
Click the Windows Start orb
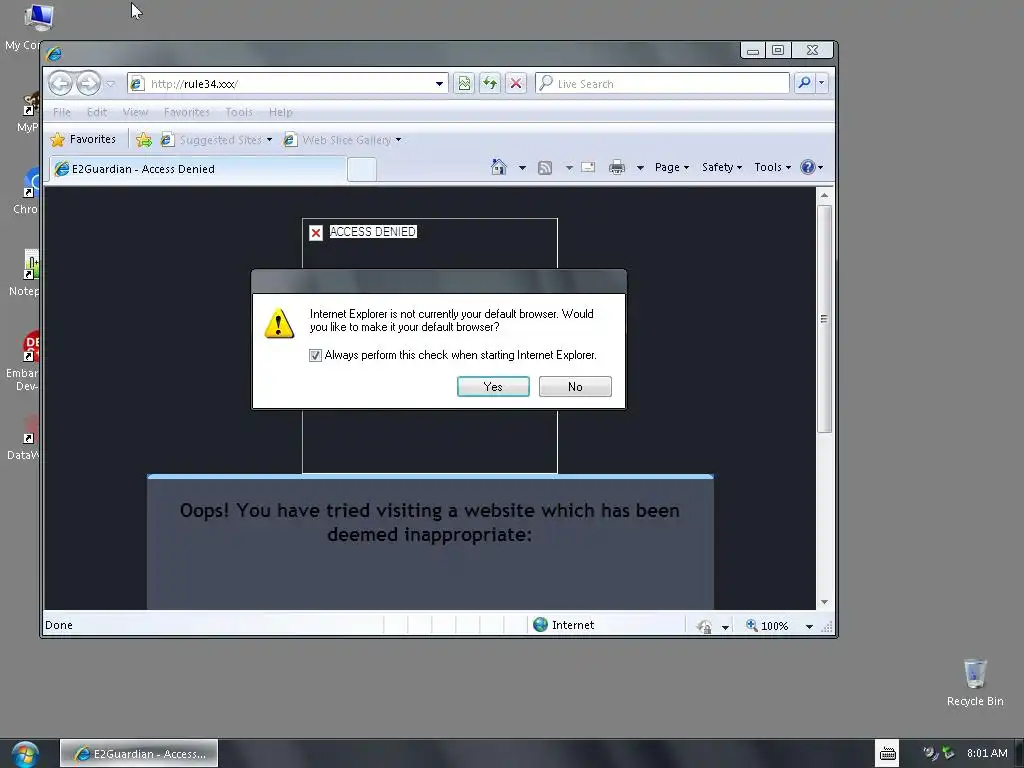click(25, 754)
